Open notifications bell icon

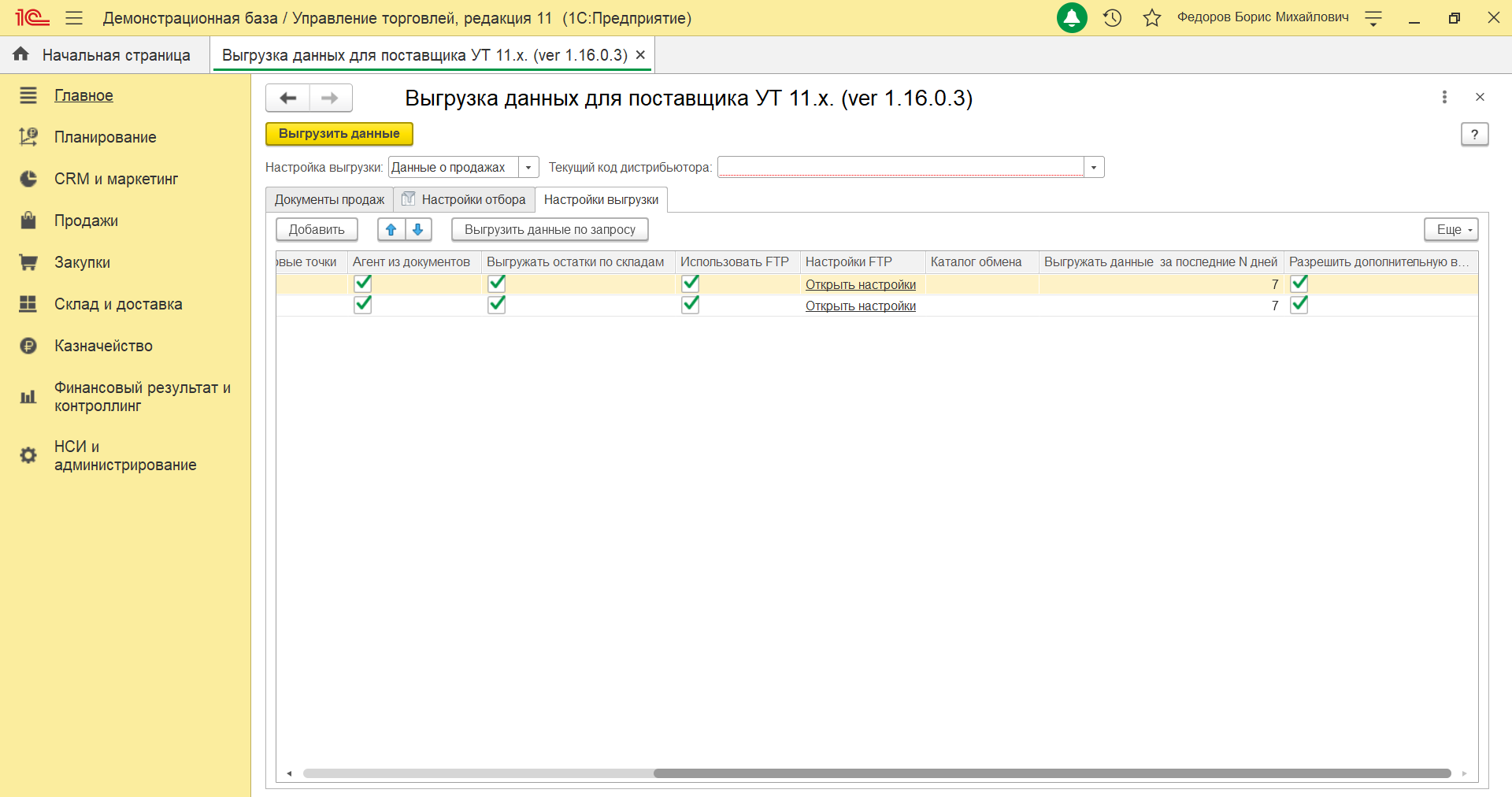(1072, 17)
